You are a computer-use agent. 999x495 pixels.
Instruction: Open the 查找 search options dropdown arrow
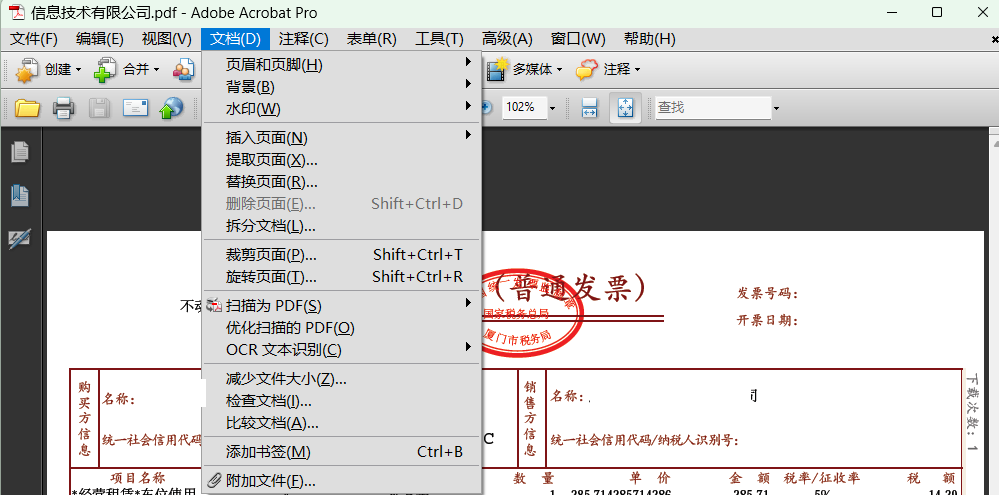pos(776,109)
